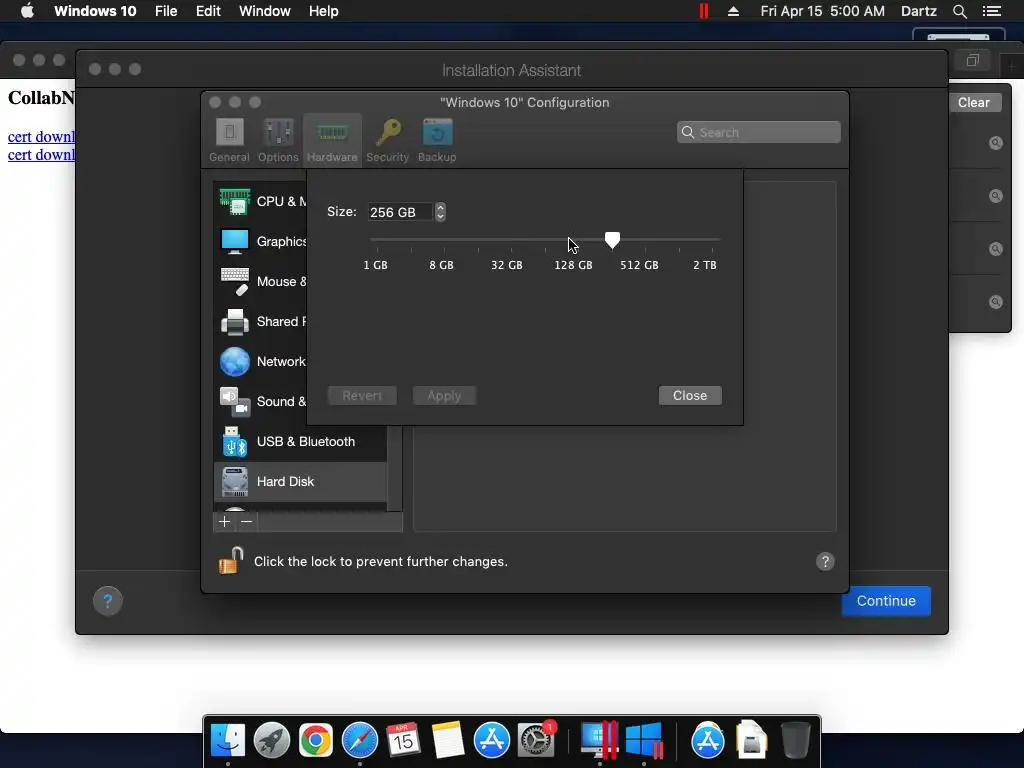Open Finder from the Dock
The width and height of the screenshot is (1024, 768).
tap(228, 741)
